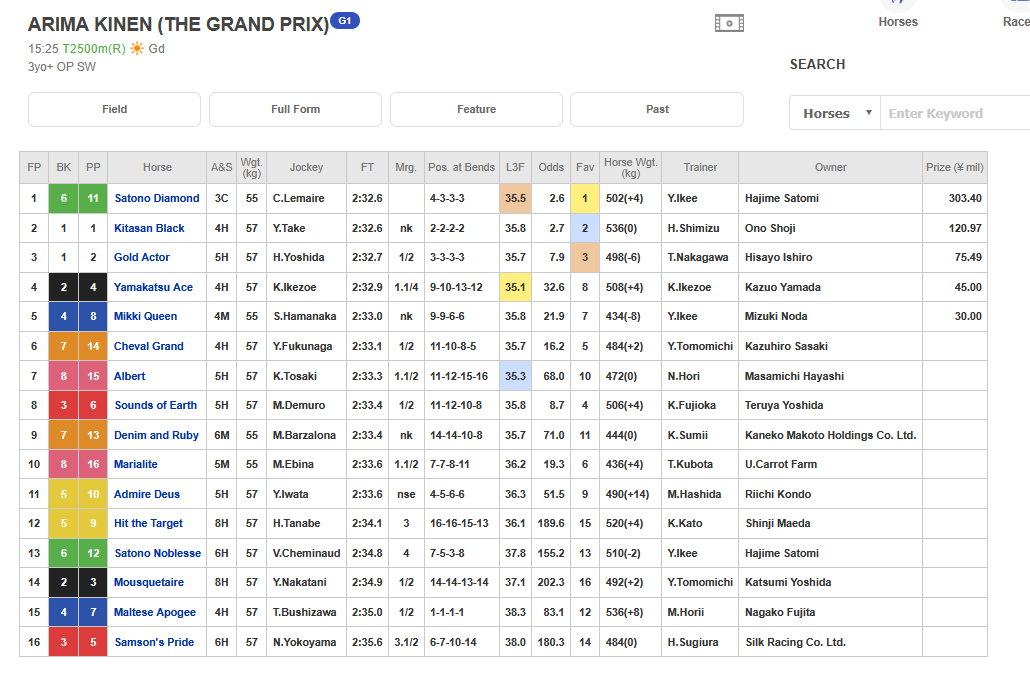Click the G1 grade badge
The width and height of the screenshot is (1030, 674).
[x=345, y=20]
